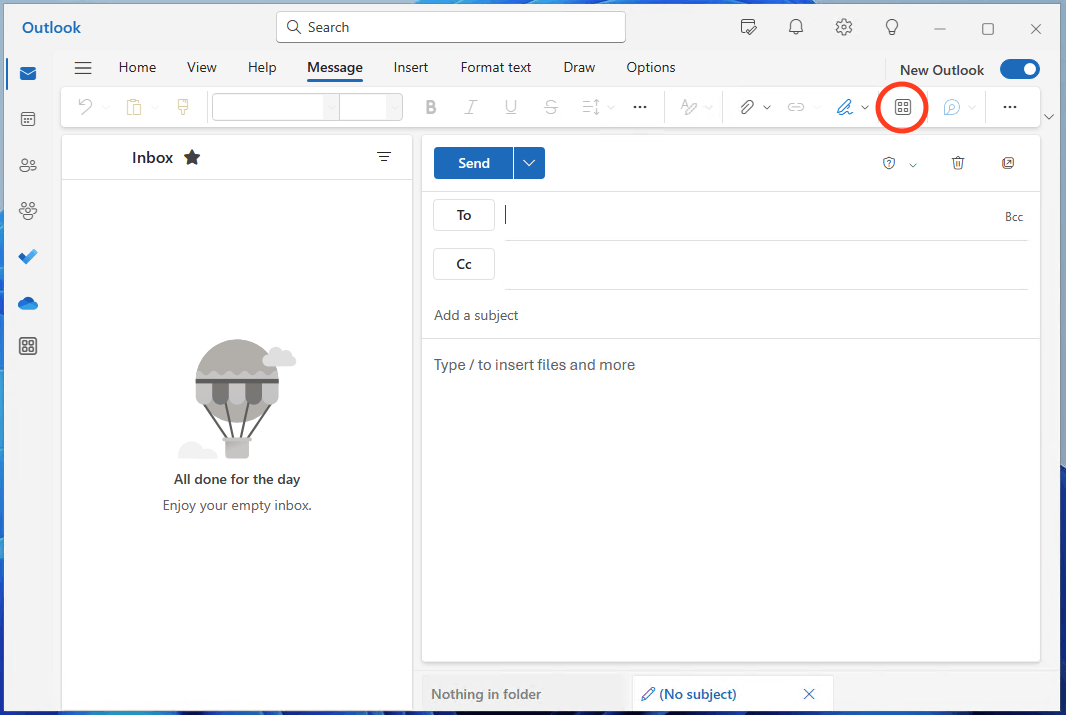Open the Calendar from the left sidebar
The image size is (1066, 715).
[28, 118]
